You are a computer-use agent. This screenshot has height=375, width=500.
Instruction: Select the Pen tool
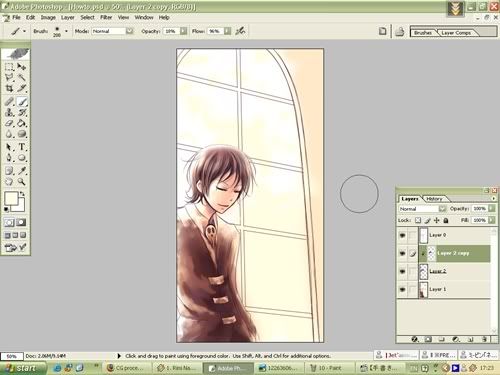pos(9,158)
